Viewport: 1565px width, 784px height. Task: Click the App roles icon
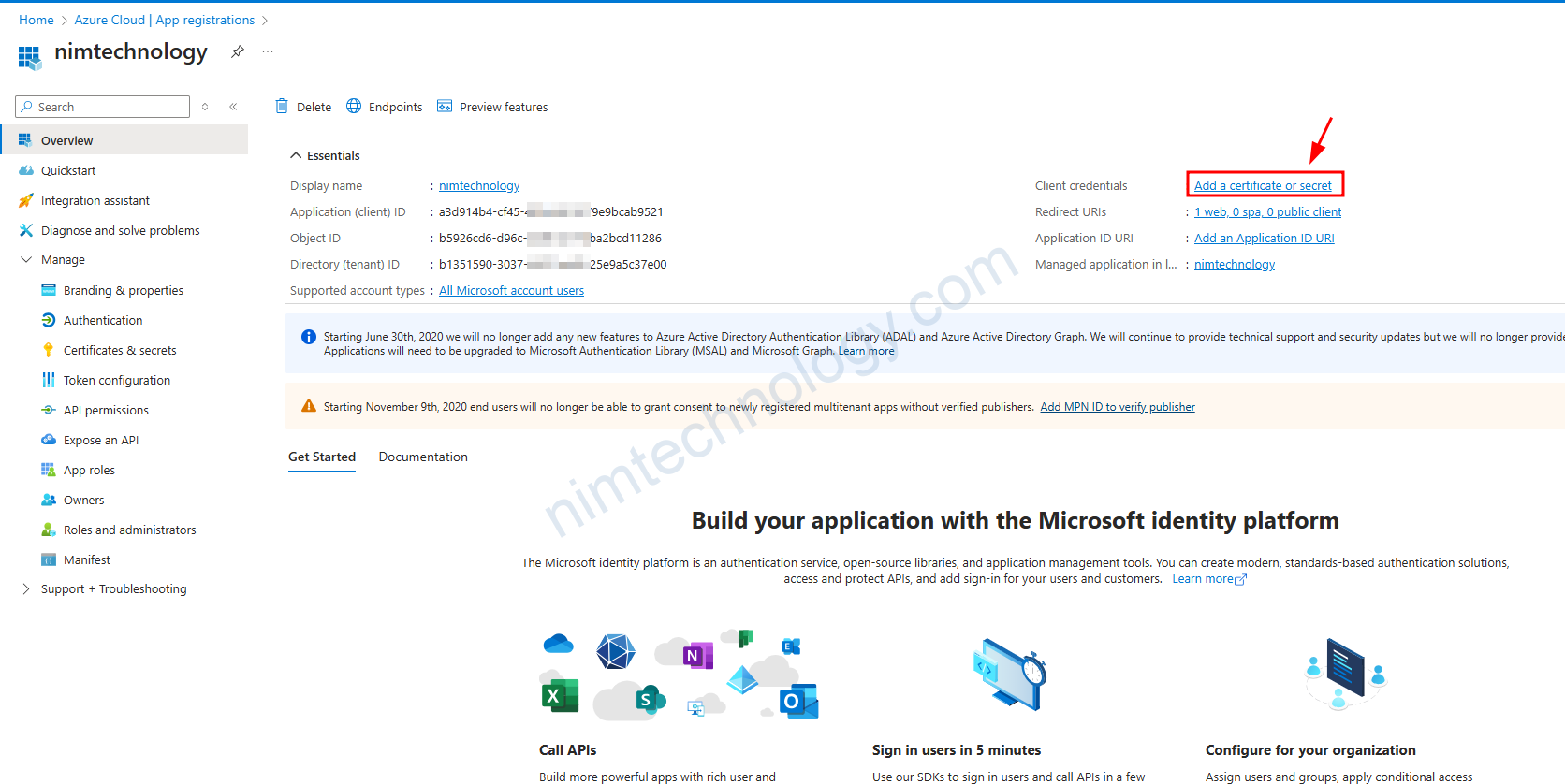[x=49, y=470]
